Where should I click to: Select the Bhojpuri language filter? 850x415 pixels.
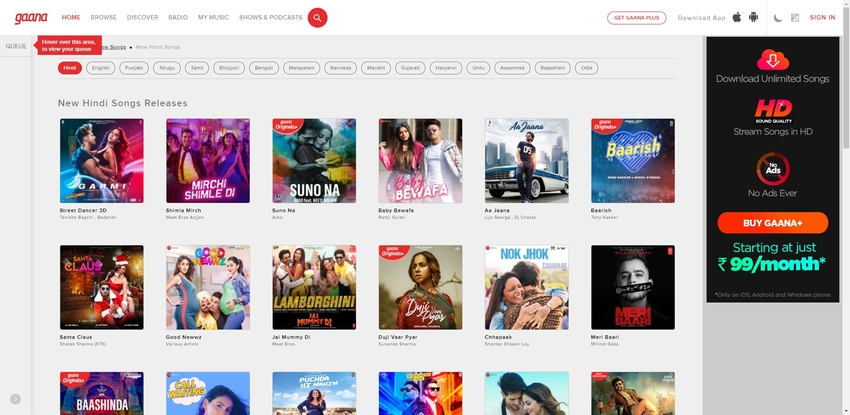point(229,68)
